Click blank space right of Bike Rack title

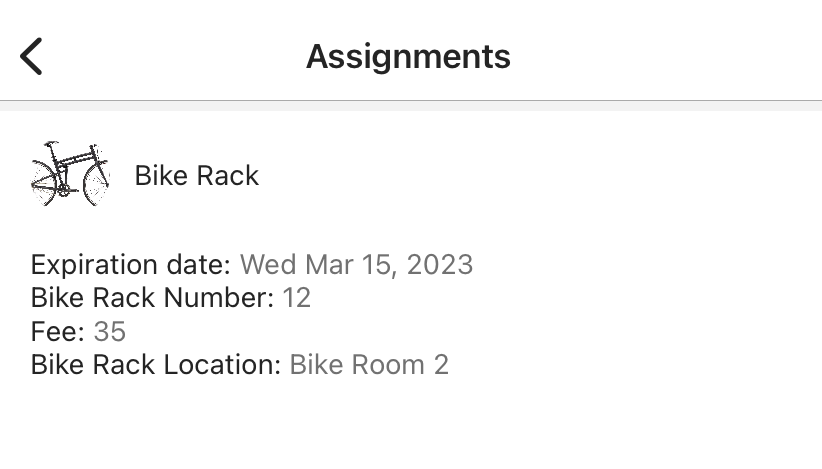pos(540,176)
